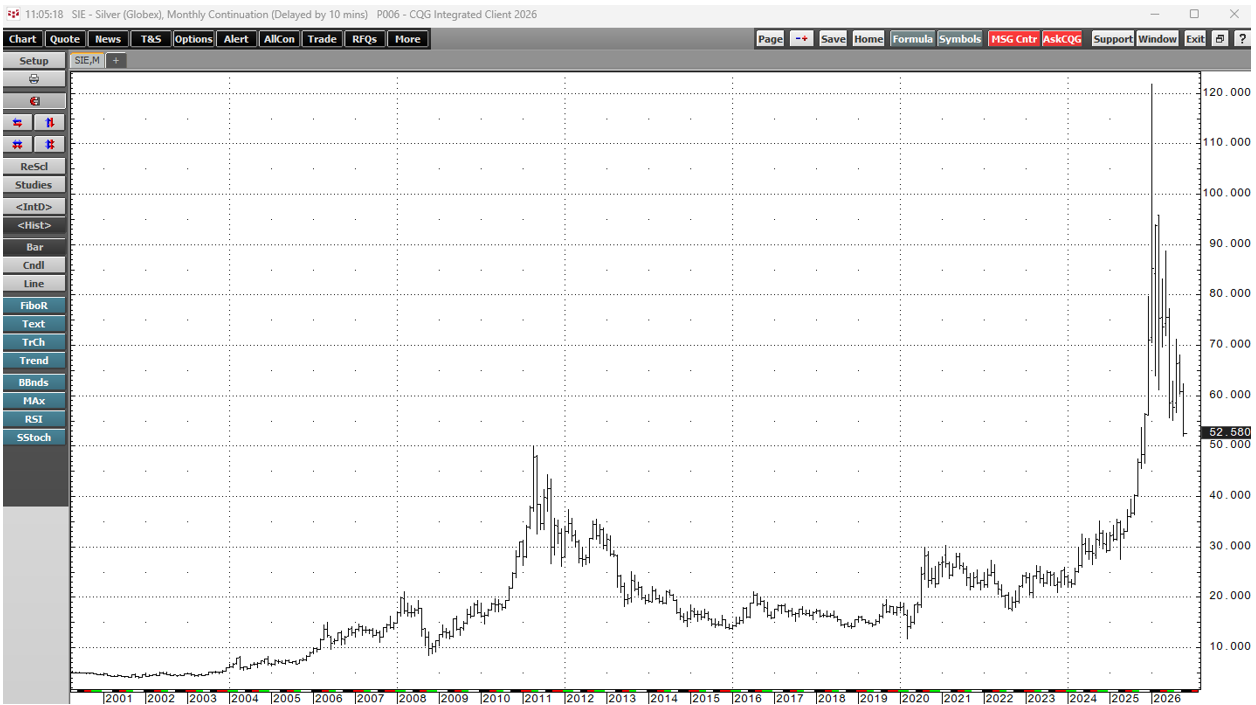Toggle historical data with Hist button
This screenshot has width=1256, height=705.
pos(34,226)
